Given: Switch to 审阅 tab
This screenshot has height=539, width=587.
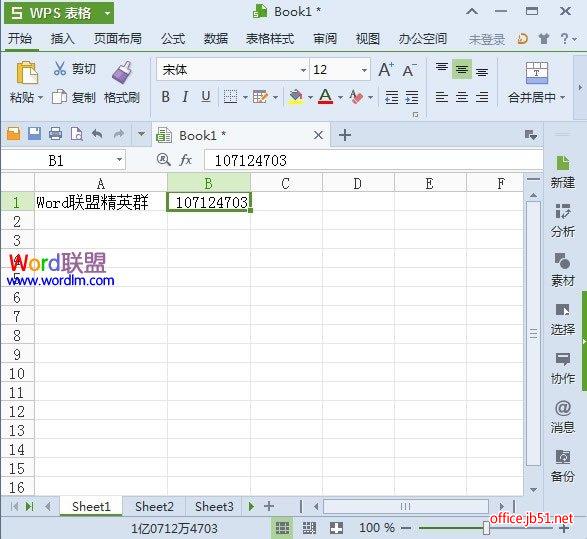Looking at the screenshot, I should click(x=325, y=39).
